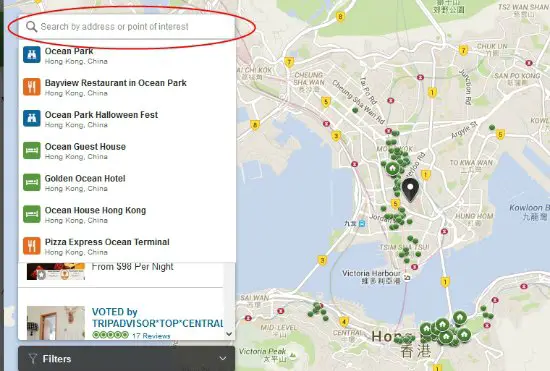Click the green house marker near Mong Kok
This screenshot has width=550, height=371.
coord(393,169)
